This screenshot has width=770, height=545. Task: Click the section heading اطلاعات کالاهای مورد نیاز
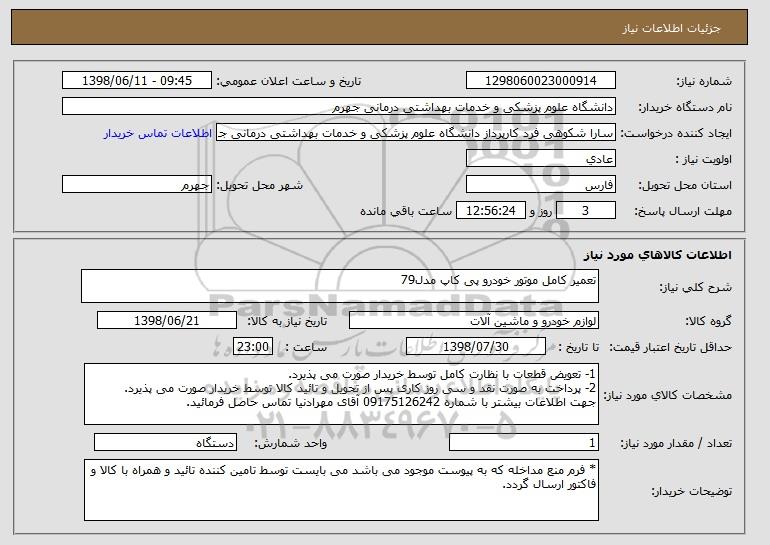(x=658, y=254)
